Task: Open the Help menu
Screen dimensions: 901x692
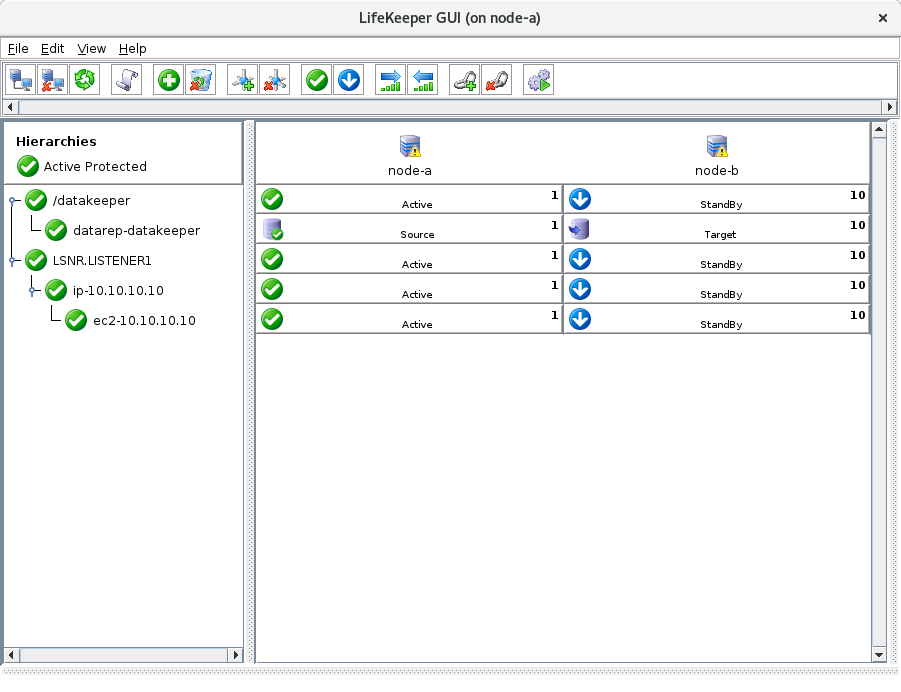Action: click(x=132, y=49)
